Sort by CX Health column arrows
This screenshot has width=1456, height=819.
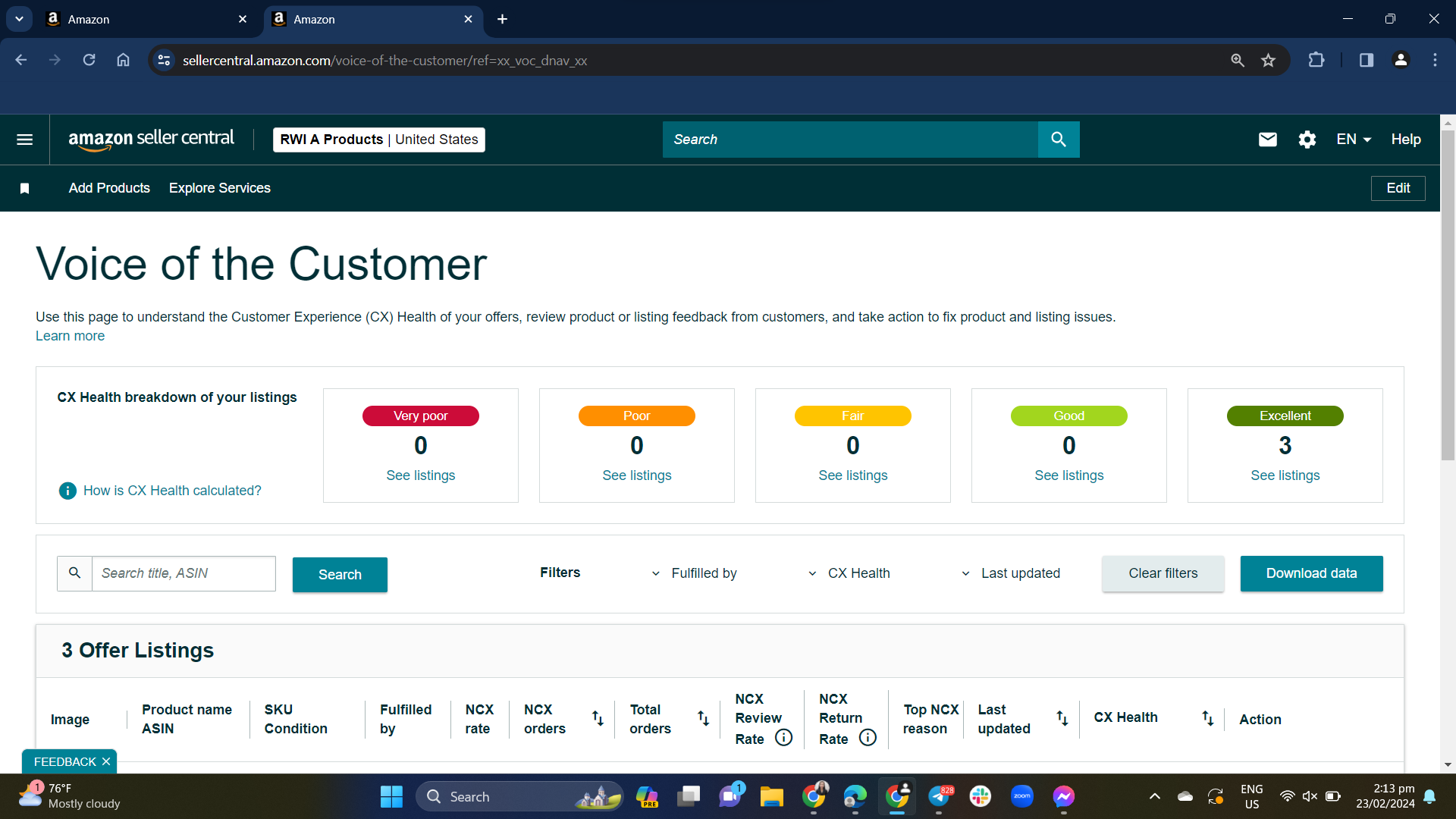(x=1208, y=718)
